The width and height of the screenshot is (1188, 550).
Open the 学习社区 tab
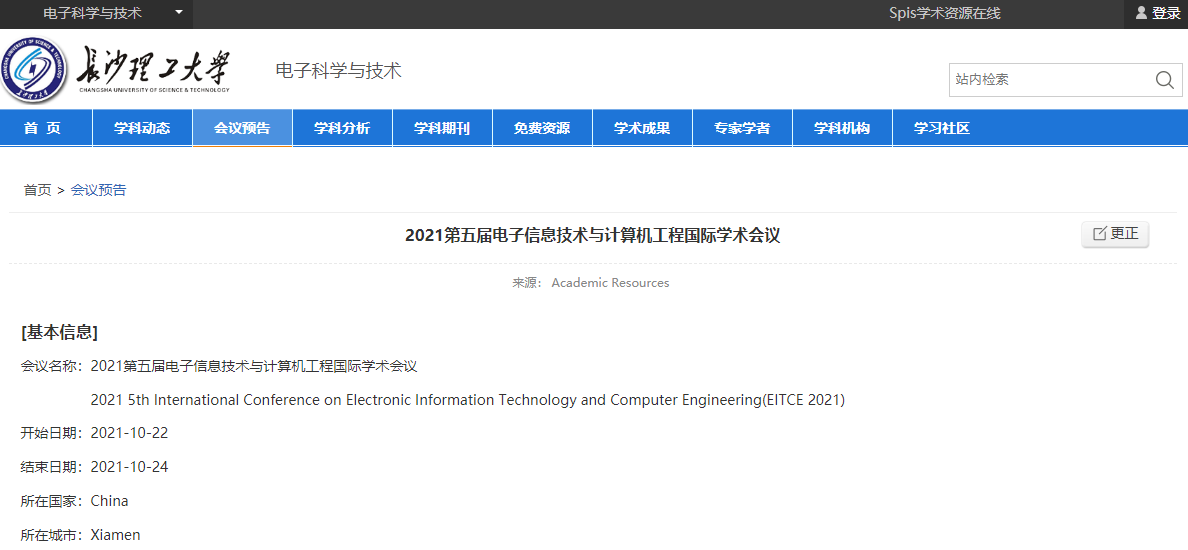943,128
